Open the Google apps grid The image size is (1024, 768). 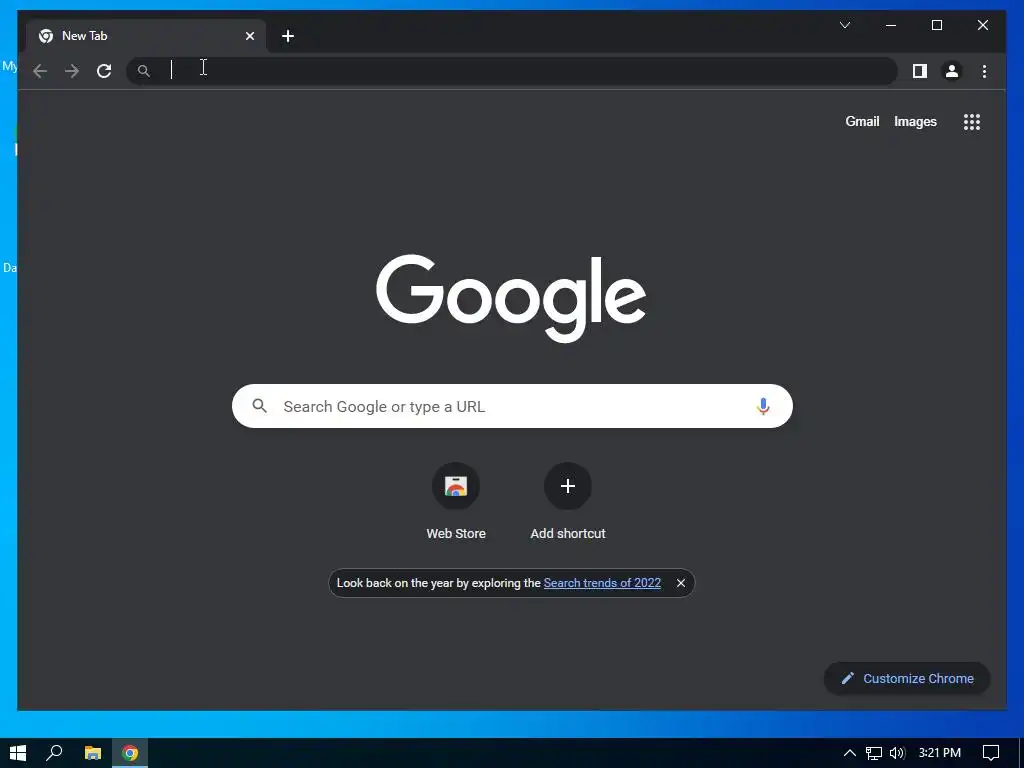coord(972,122)
